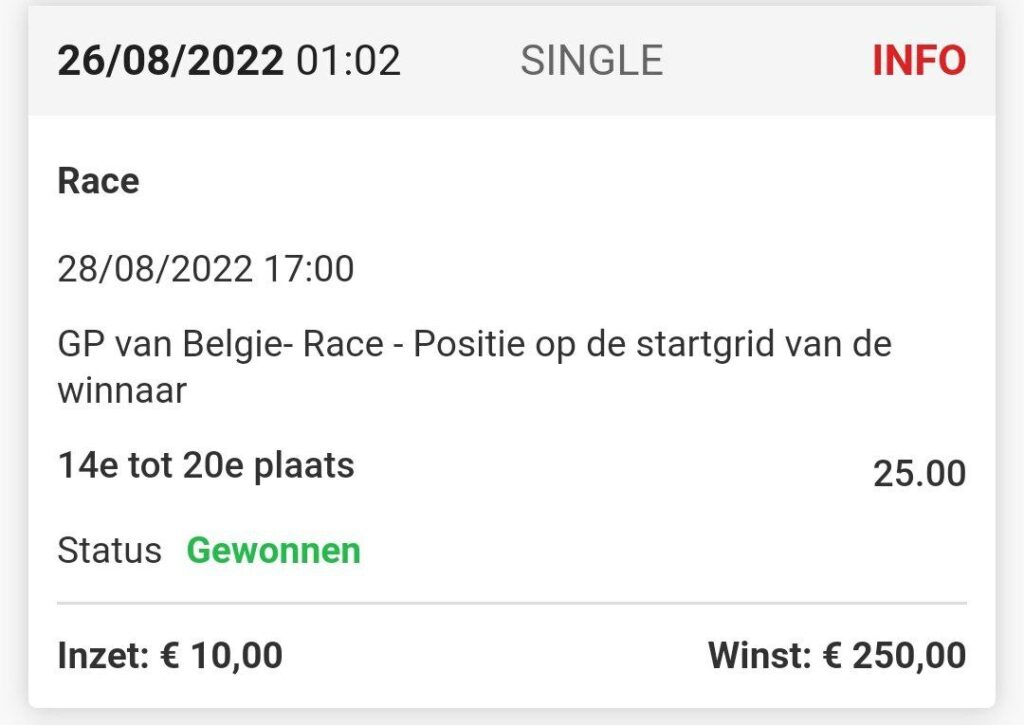Click the Winst label
Viewport: 1024px width, 725px height.
coord(758,656)
